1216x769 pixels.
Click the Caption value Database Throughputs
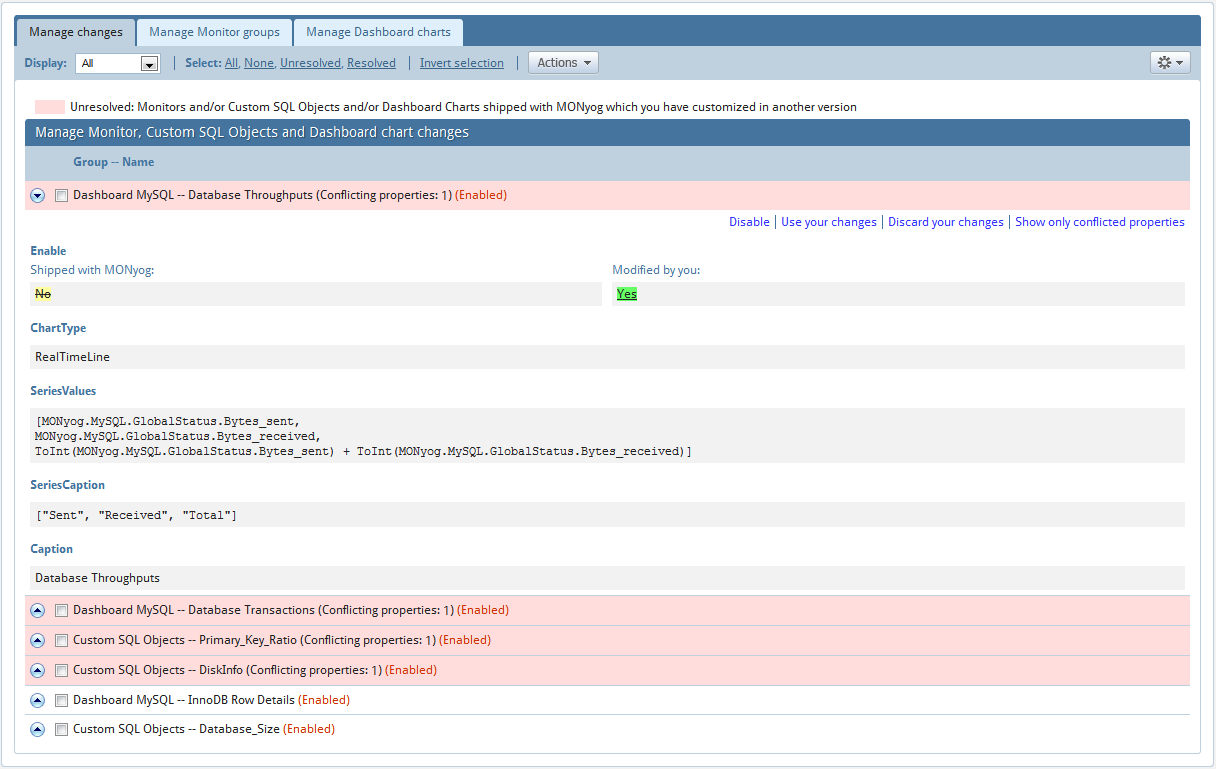(x=97, y=578)
